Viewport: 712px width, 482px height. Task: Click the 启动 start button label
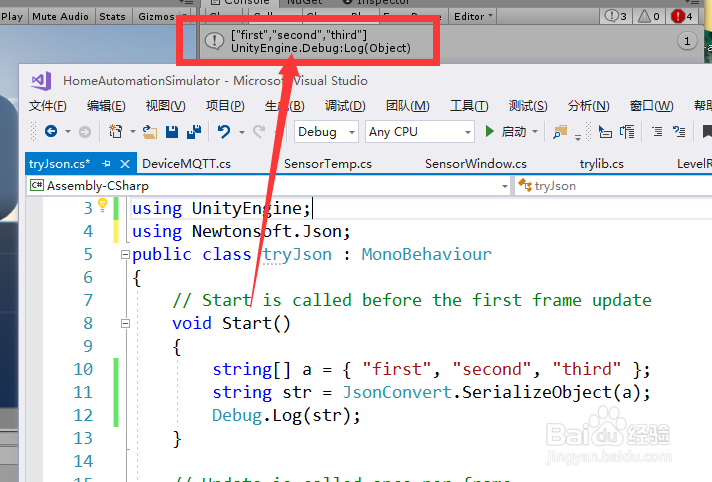coord(514,132)
